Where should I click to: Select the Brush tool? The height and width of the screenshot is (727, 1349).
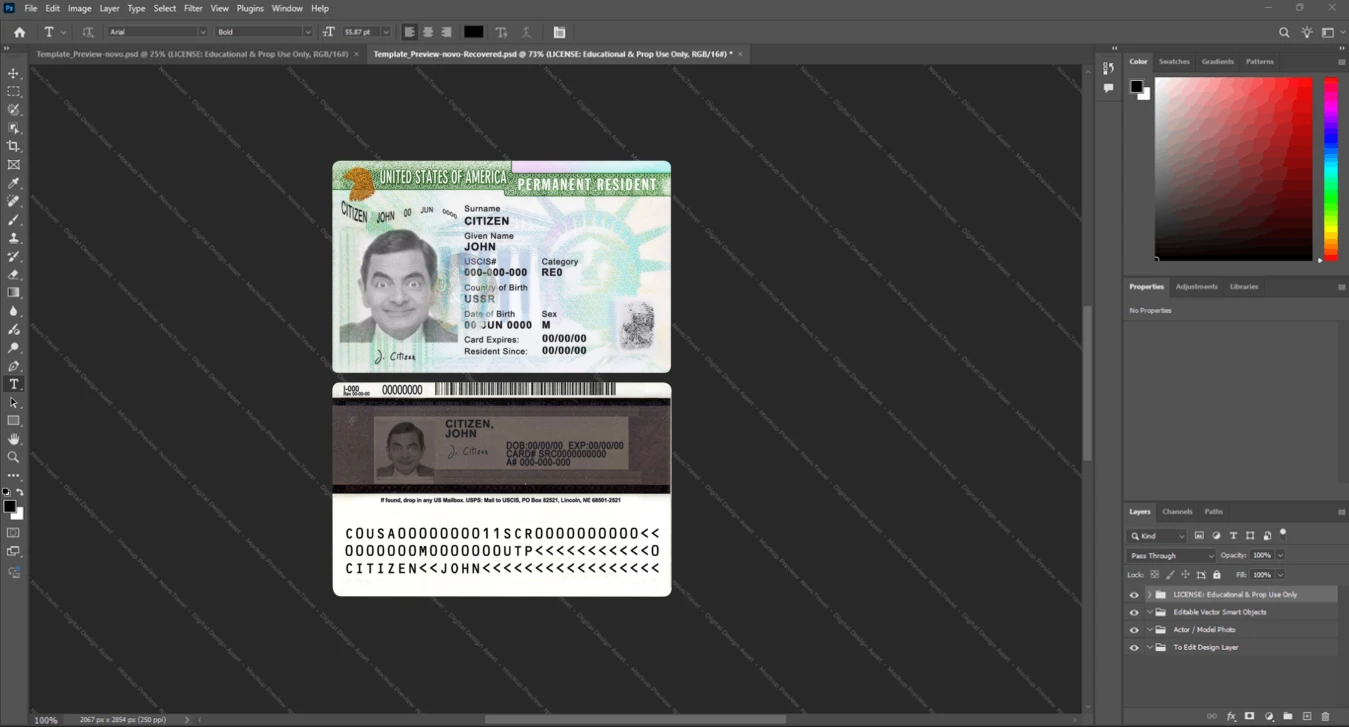(14, 219)
